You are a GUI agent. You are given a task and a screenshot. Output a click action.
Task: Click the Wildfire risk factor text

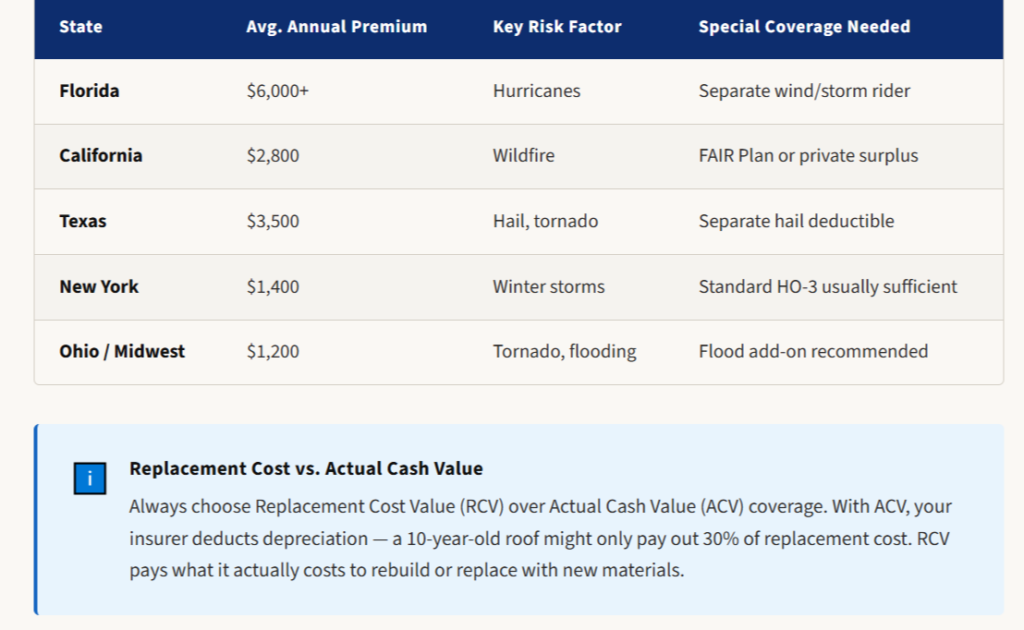[x=523, y=156]
